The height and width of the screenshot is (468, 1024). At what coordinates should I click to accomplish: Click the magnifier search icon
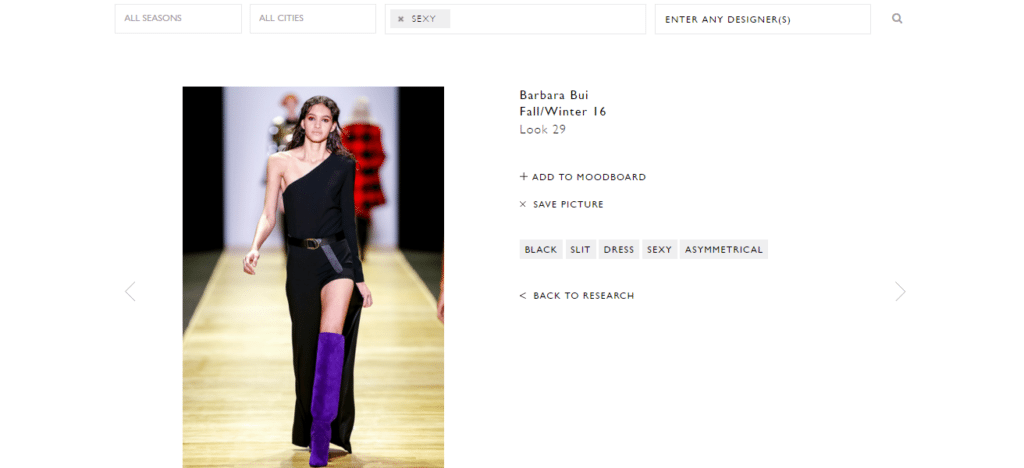897,18
